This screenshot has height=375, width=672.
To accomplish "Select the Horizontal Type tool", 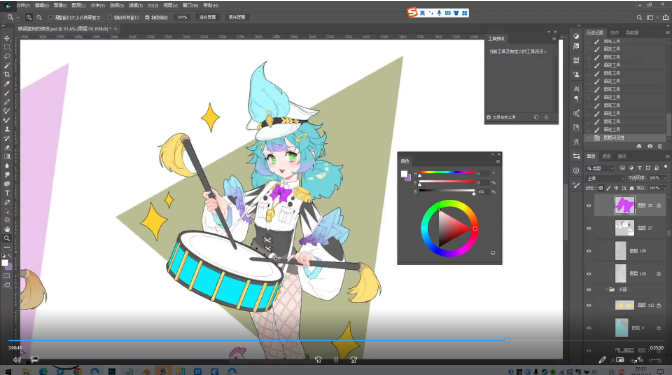I will coord(7,193).
